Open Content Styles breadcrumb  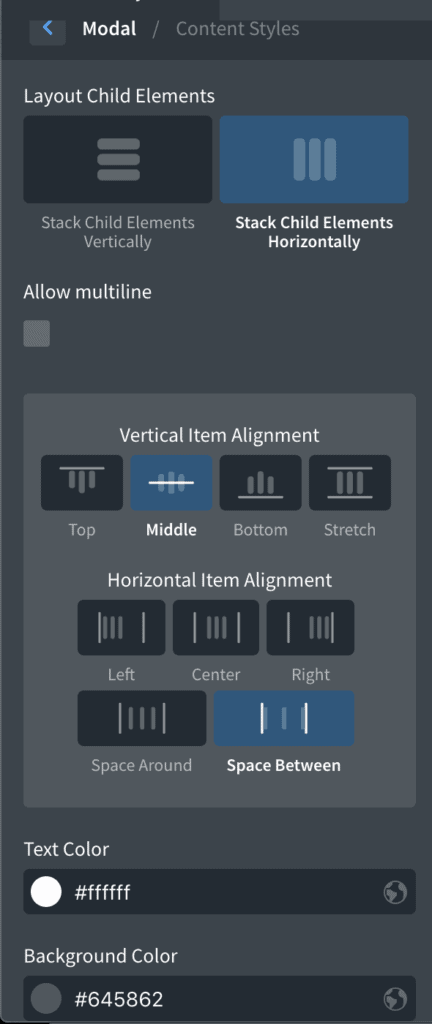[238, 29]
